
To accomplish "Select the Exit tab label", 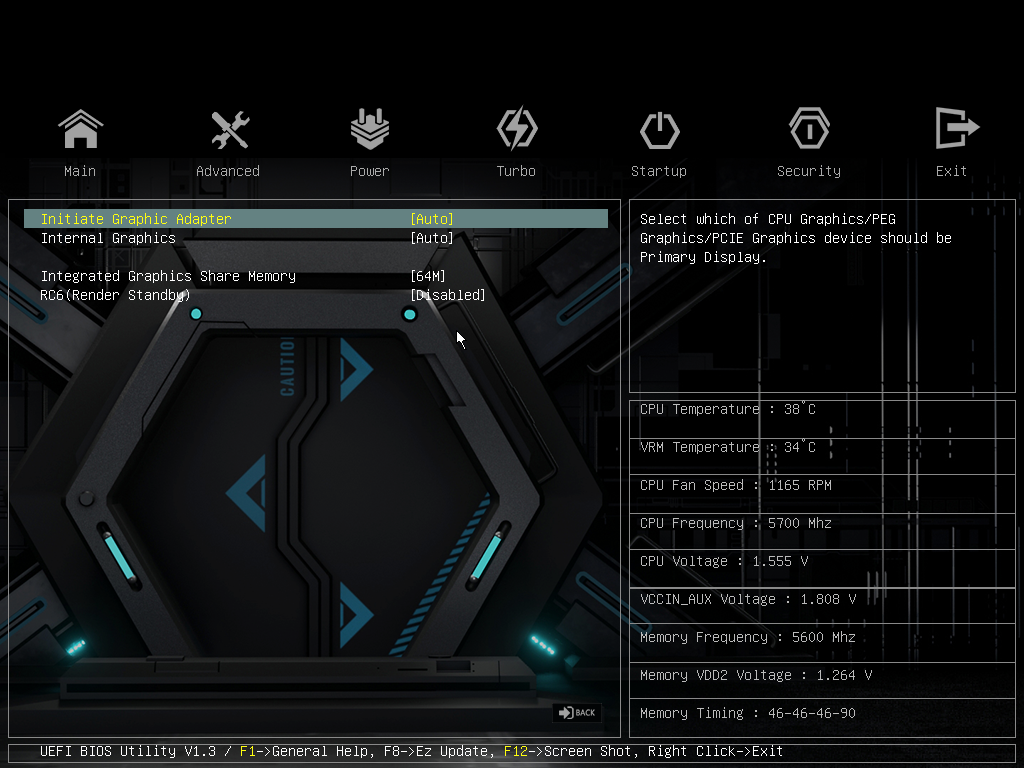I will pyautogui.click(x=951, y=171).
